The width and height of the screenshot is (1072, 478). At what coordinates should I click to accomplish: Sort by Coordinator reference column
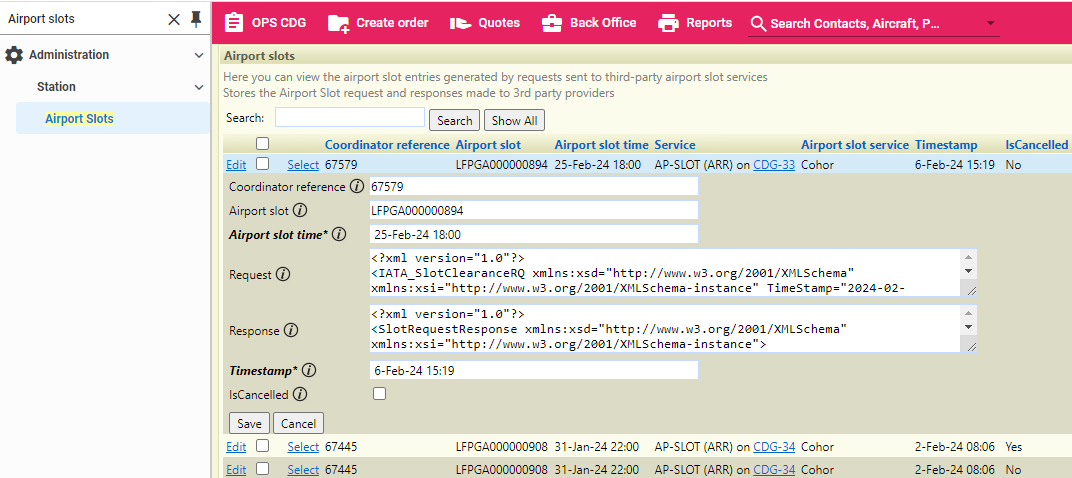tap(387, 145)
